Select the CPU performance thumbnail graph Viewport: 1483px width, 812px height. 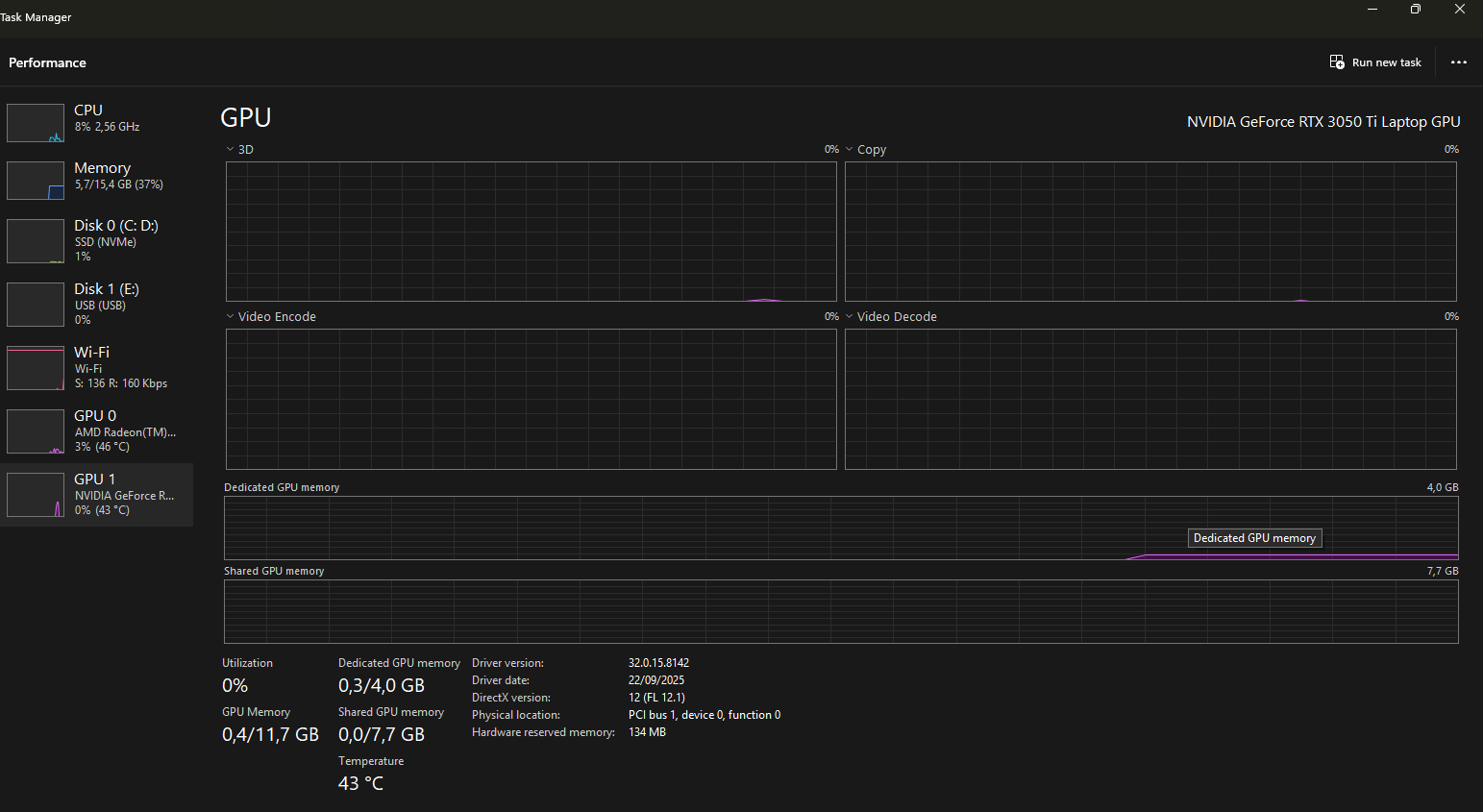(36, 123)
